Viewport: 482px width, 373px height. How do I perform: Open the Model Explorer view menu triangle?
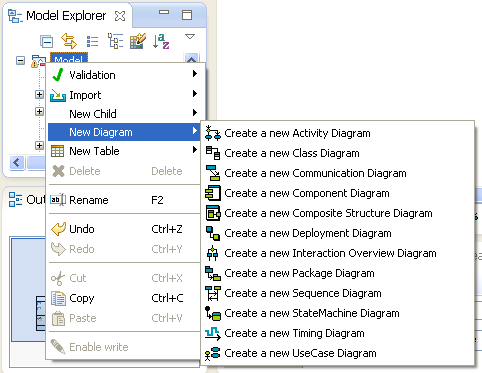[190, 36]
